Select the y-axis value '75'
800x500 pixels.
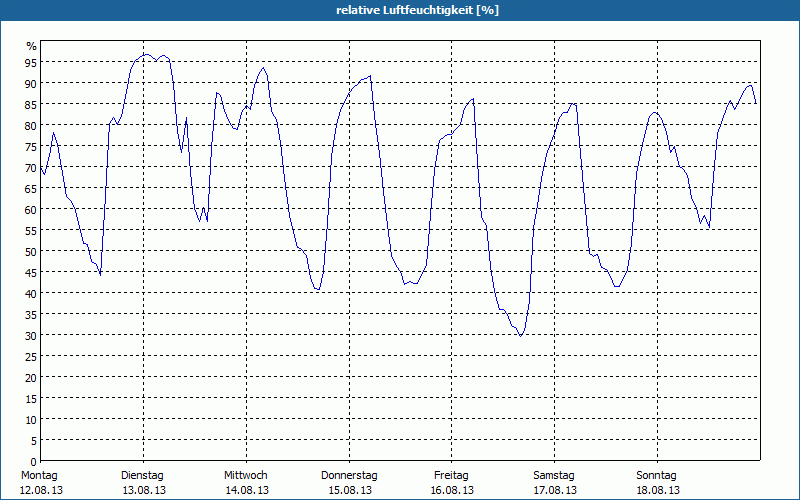(x=31, y=147)
